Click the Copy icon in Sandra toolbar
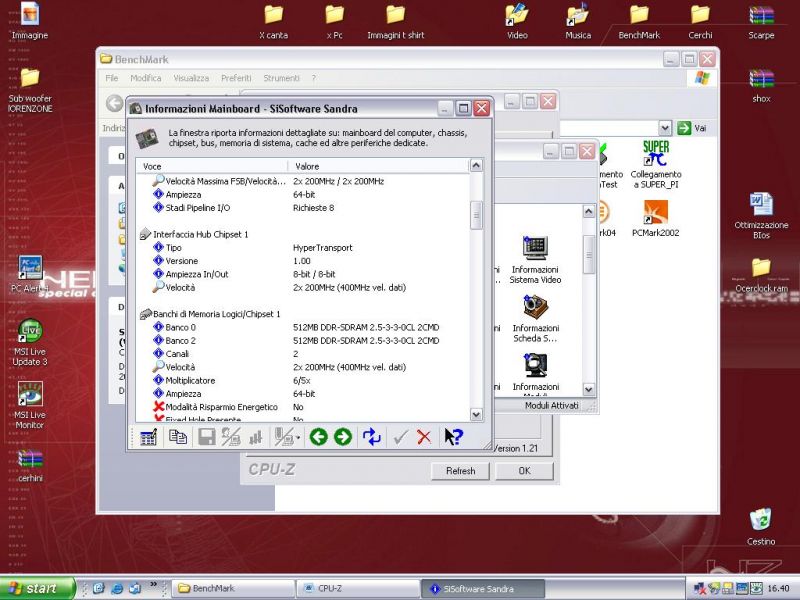The width and height of the screenshot is (800, 600). pos(178,437)
